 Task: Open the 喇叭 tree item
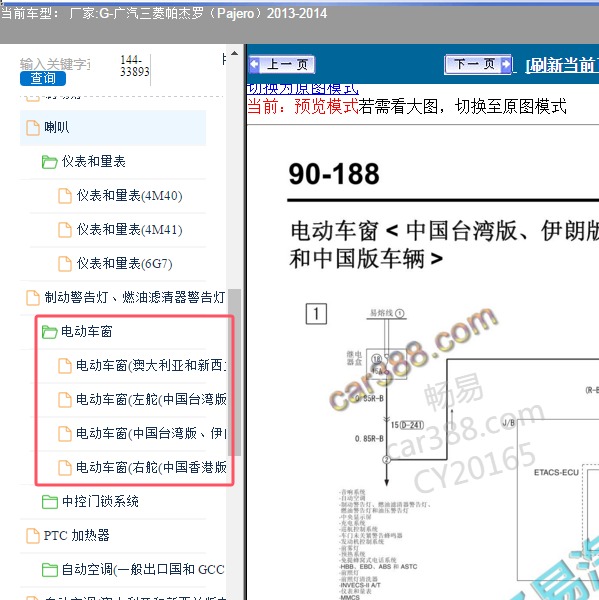pyautogui.click(x=113, y=127)
